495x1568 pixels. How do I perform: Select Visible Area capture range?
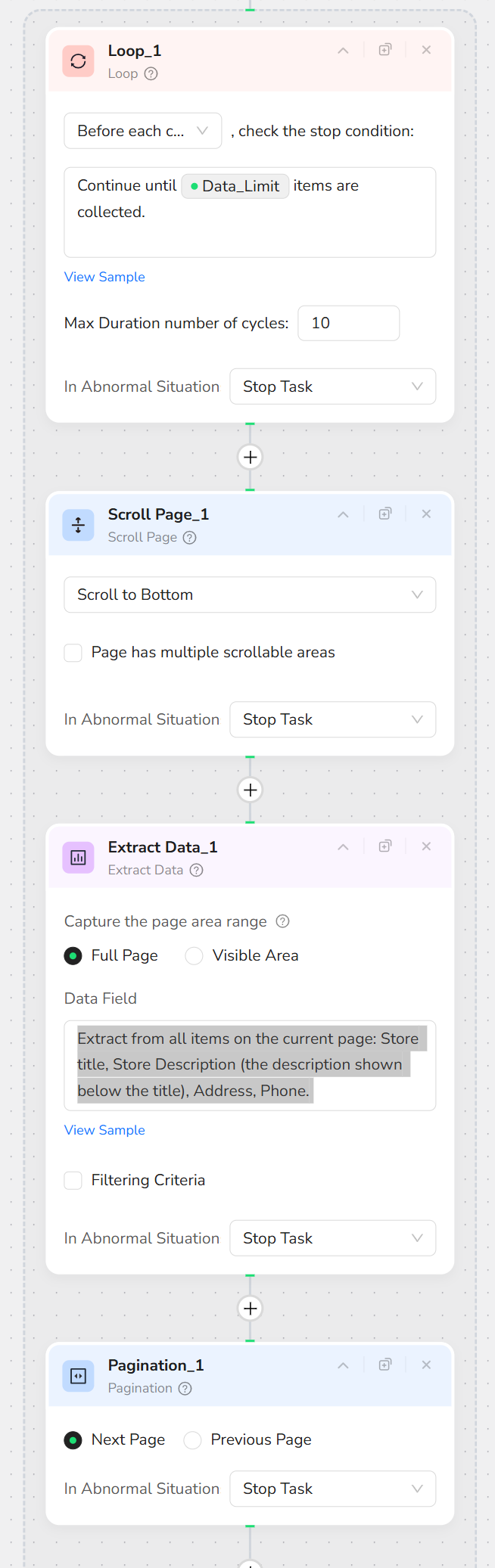click(195, 956)
